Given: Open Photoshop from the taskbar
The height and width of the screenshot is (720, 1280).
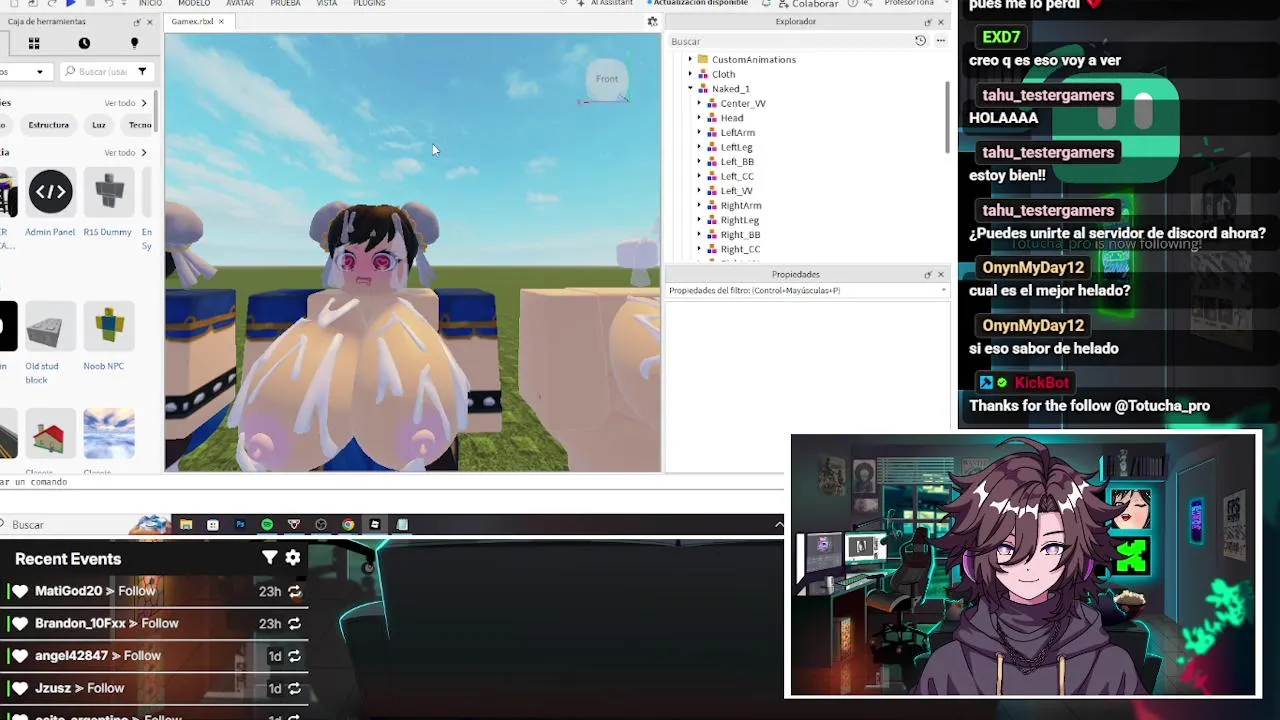Looking at the screenshot, I should (240, 524).
